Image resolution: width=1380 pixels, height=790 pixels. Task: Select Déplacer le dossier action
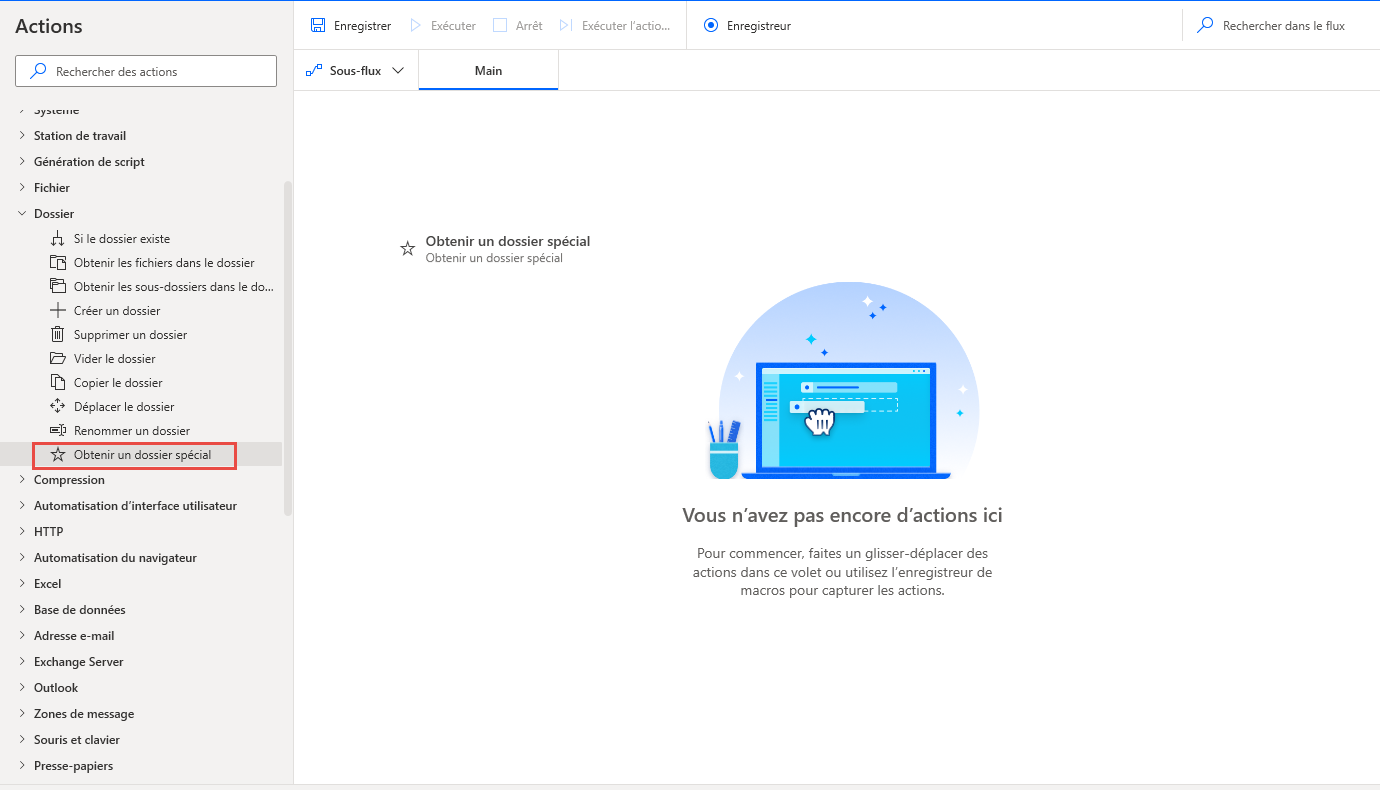(124, 407)
